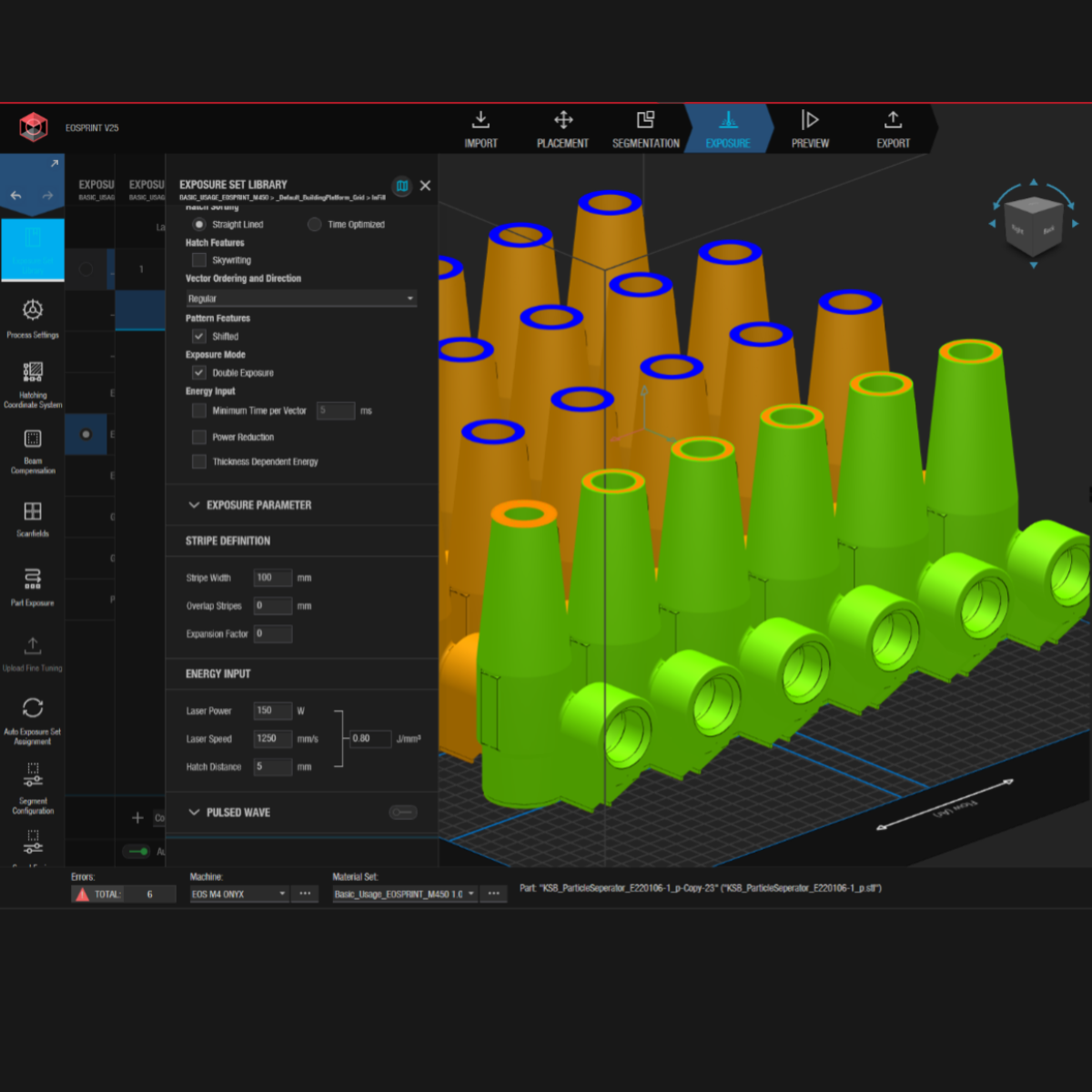Click the Laser Speed value field

click(273, 739)
